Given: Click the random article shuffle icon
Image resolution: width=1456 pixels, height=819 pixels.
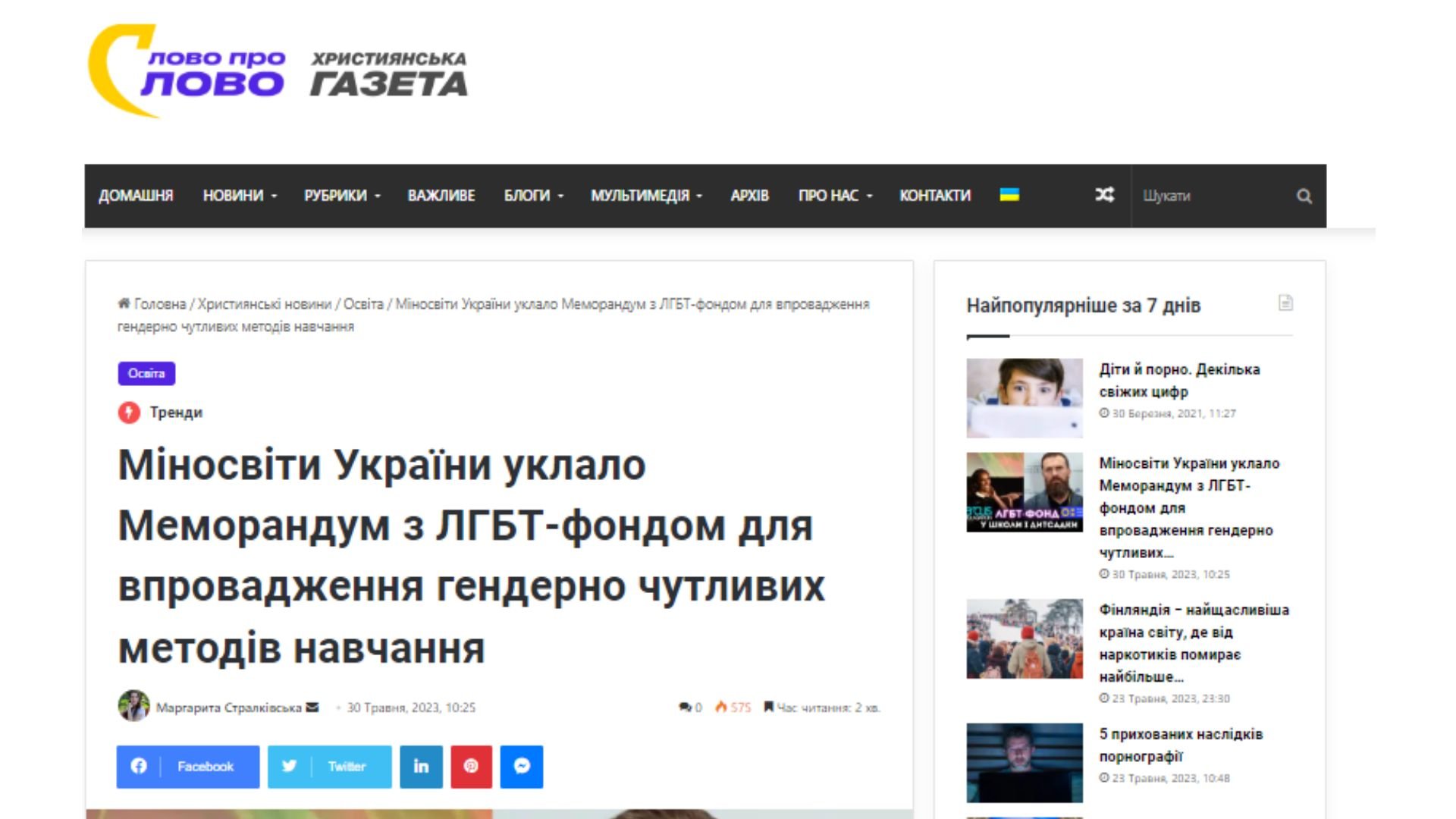Looking at the screenshot, I should coord(1104,195).
